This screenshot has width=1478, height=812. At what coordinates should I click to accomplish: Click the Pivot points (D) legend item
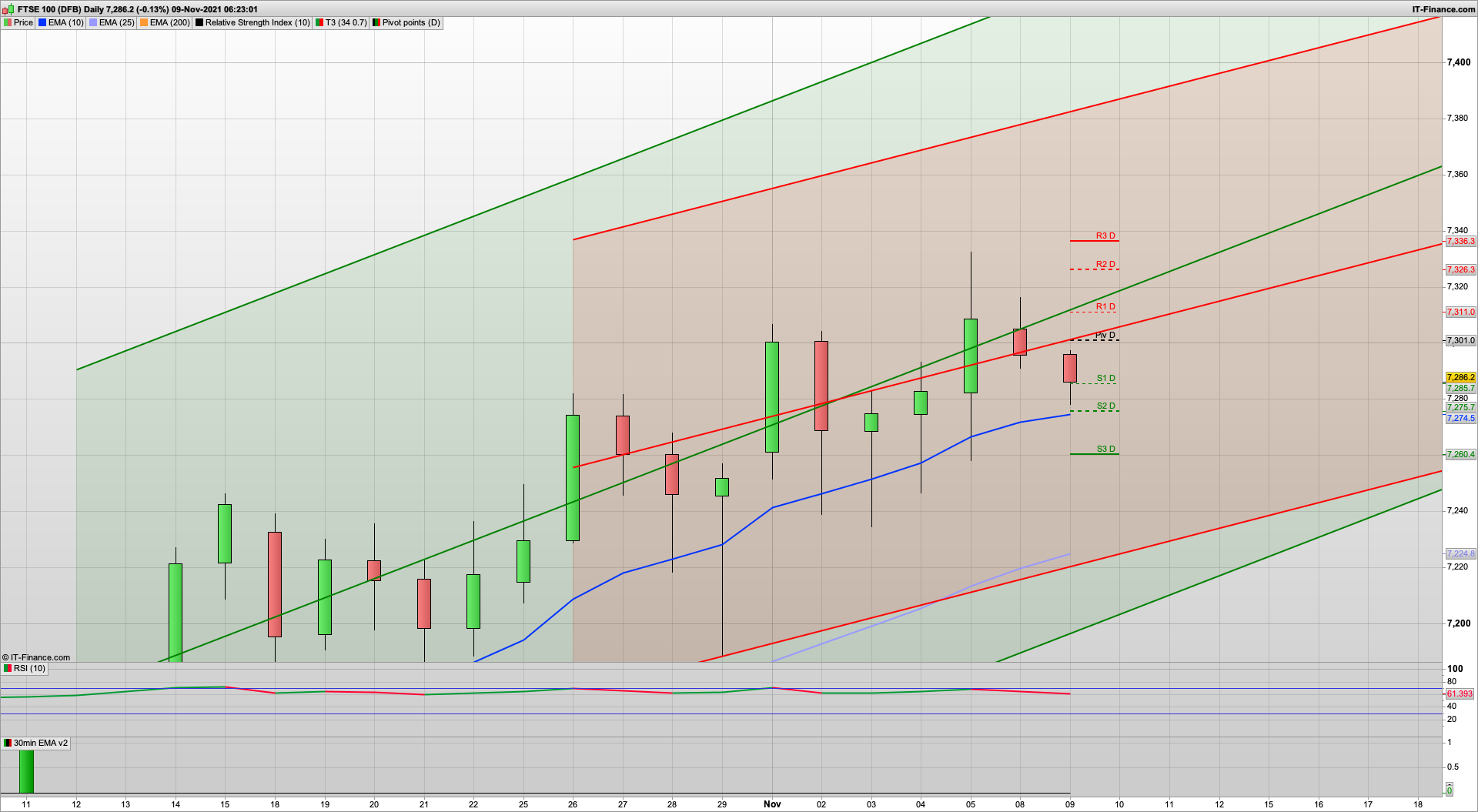point(406,22)
